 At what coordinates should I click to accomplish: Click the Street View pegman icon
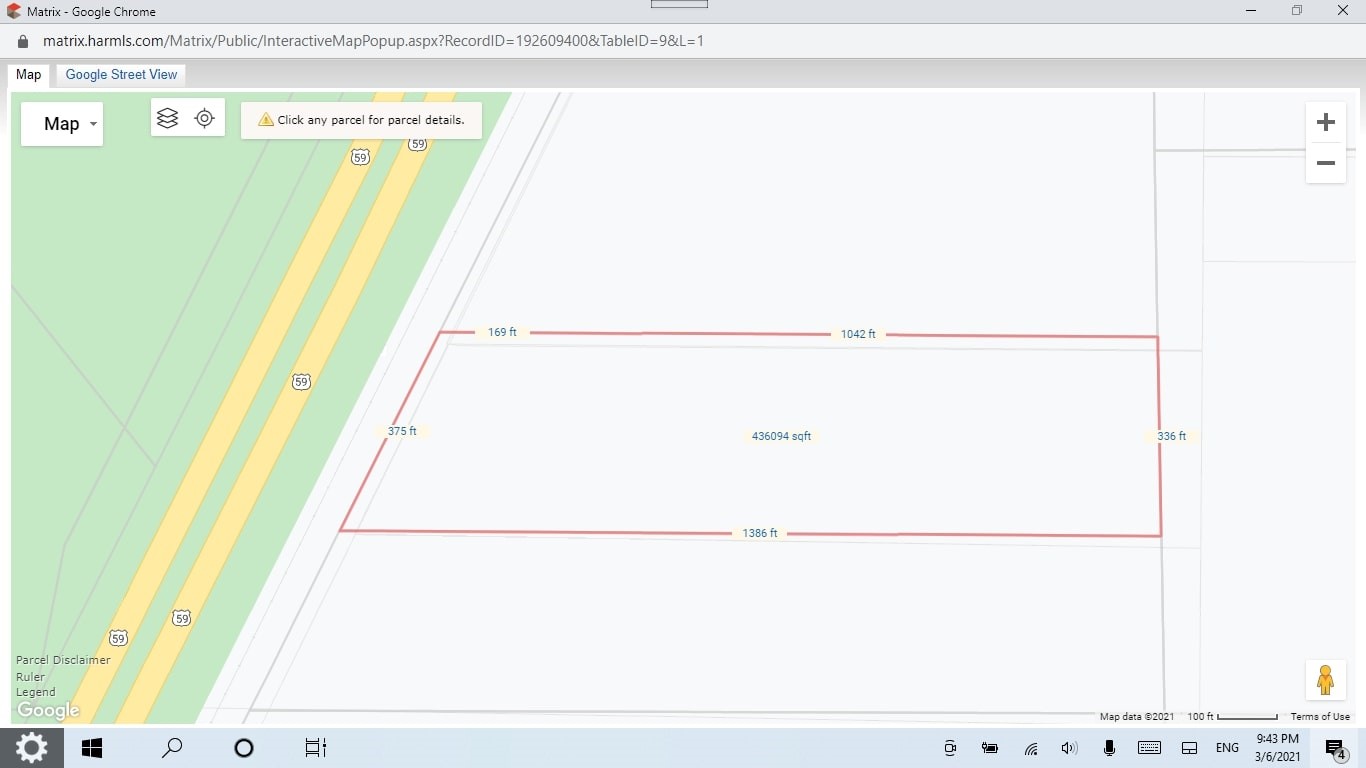point(1325,680)
